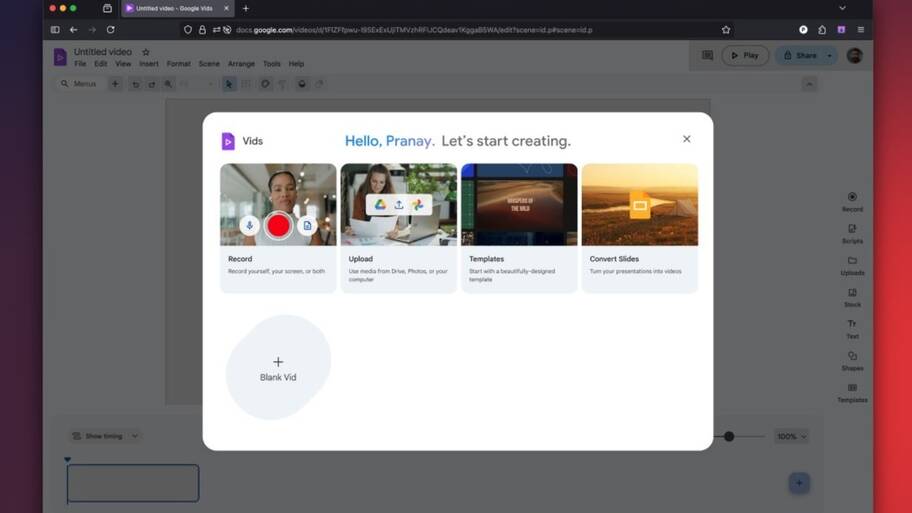Open the Upload card
Screen dimensions: 912x513
click(399, 227)
